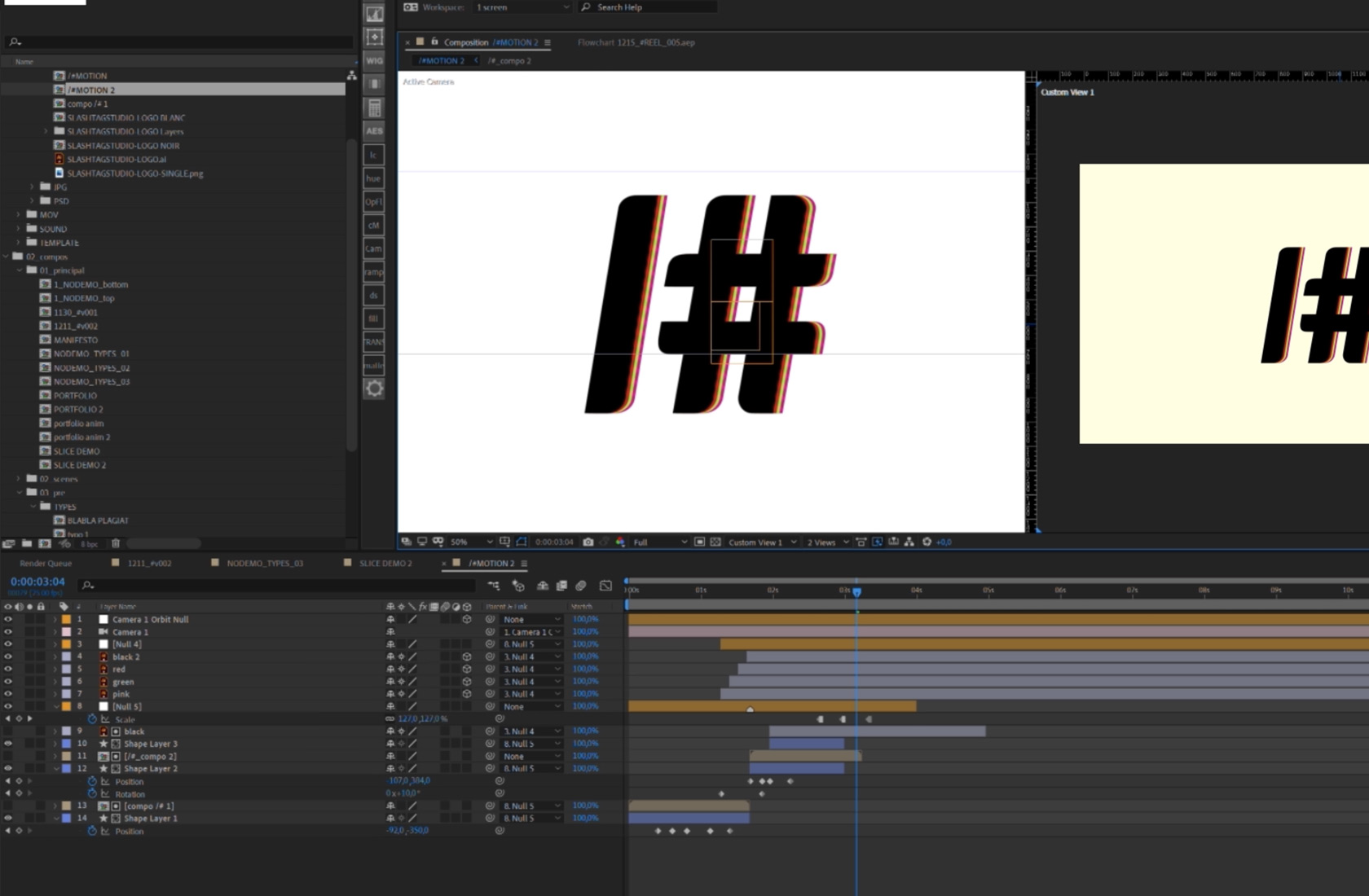
Task: Toggle 3D layer switch for 'pink' layer
Action: pyautogui.click(x=466, y=694)
